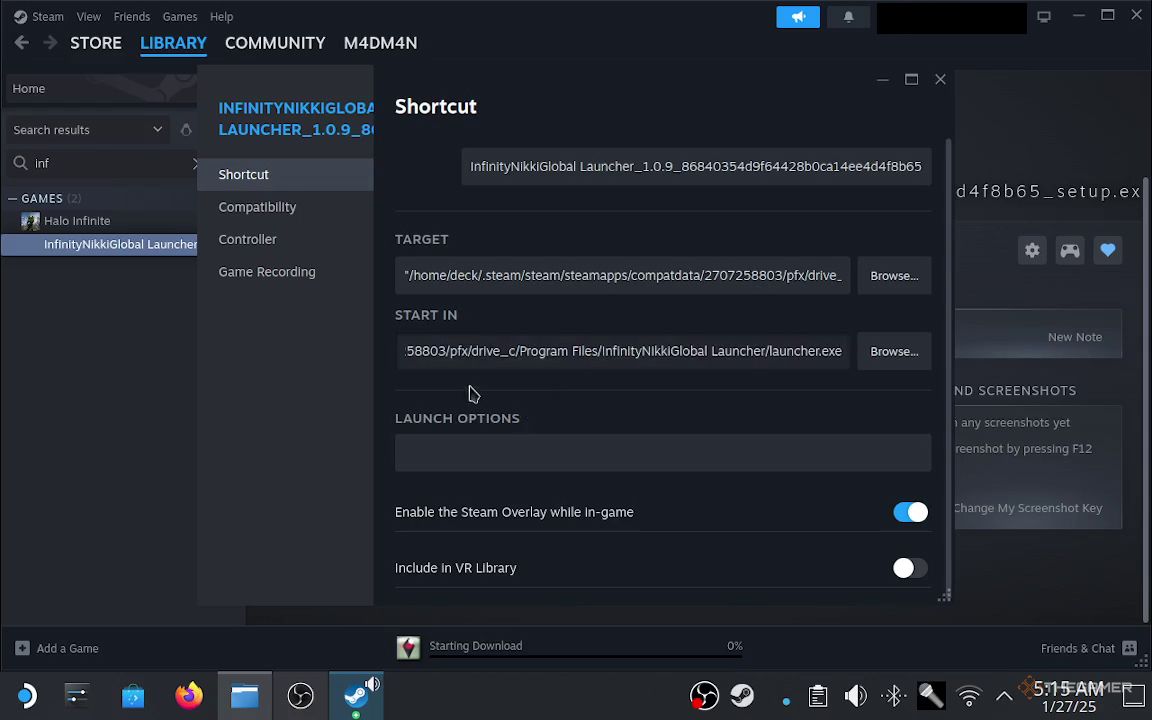
Task: Go to COMMUNITY tab
Action: coord(275,43)
